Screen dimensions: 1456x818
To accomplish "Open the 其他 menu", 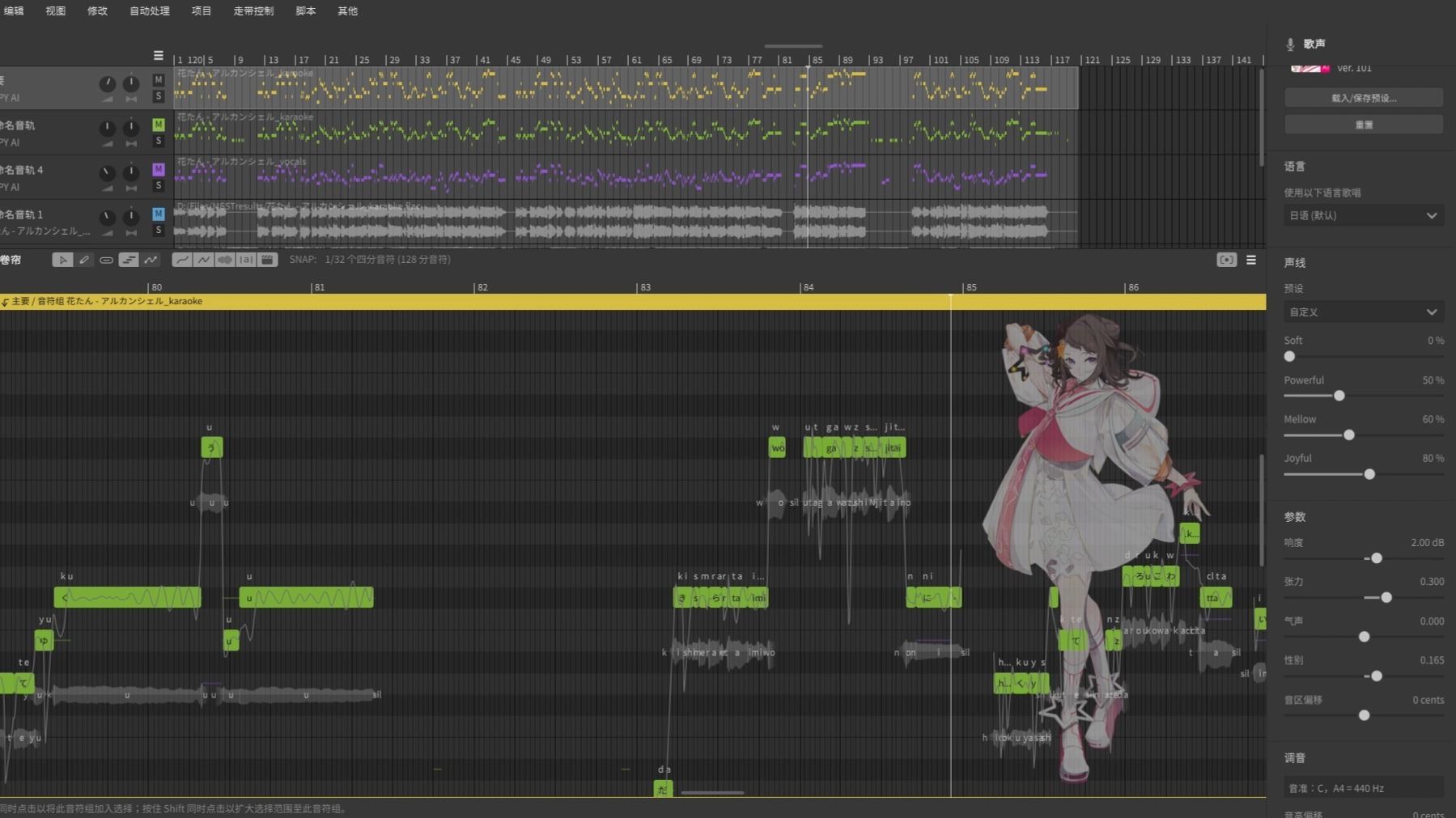I will [348, 11].
